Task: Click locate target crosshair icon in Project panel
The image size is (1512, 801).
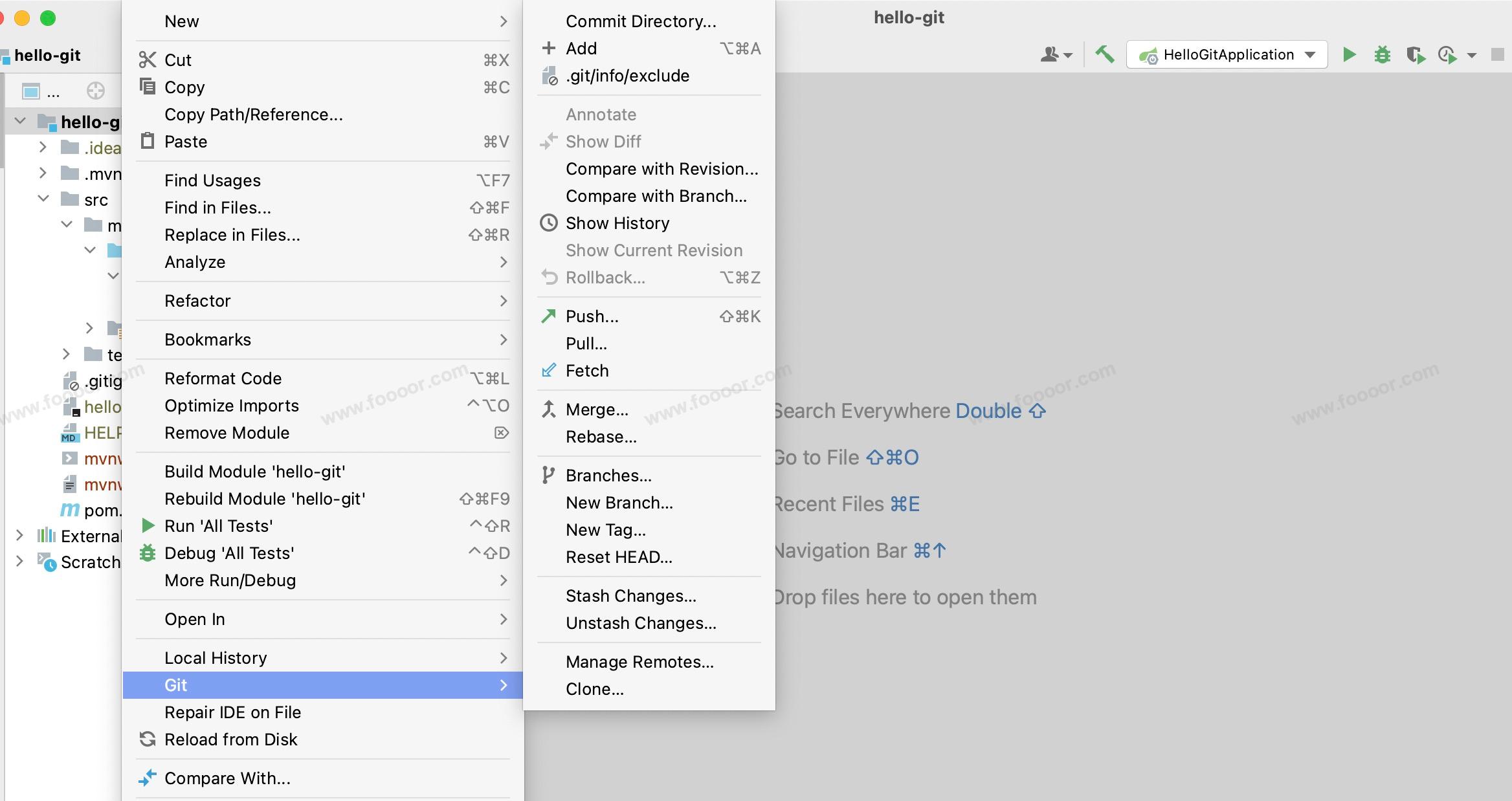Action: [x=95, y=91]
